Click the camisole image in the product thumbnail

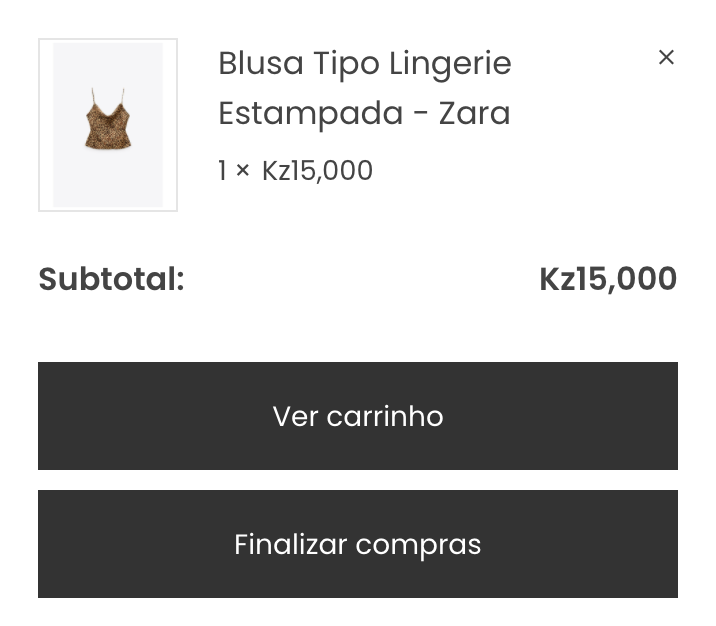[108, 119]
